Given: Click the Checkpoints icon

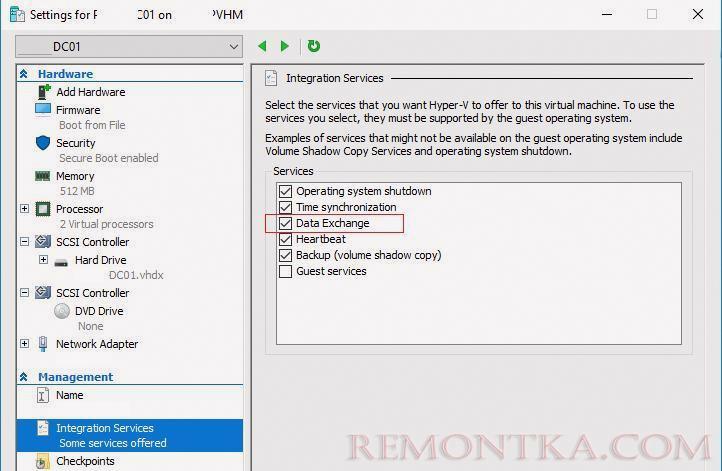Looking at the screenshot, I should [42, 462].
